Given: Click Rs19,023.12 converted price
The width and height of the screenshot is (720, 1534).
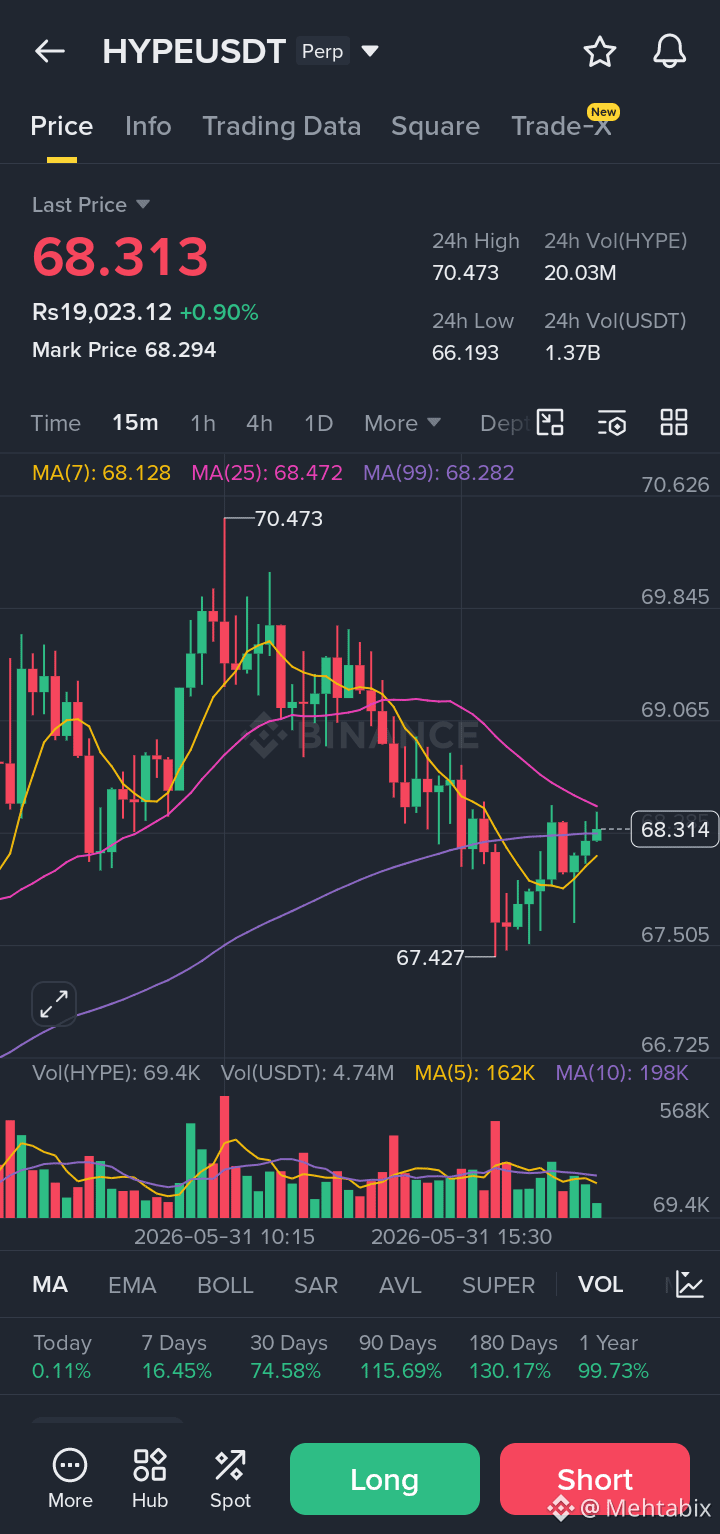Looking at the screenshot, I should (102, 312).
